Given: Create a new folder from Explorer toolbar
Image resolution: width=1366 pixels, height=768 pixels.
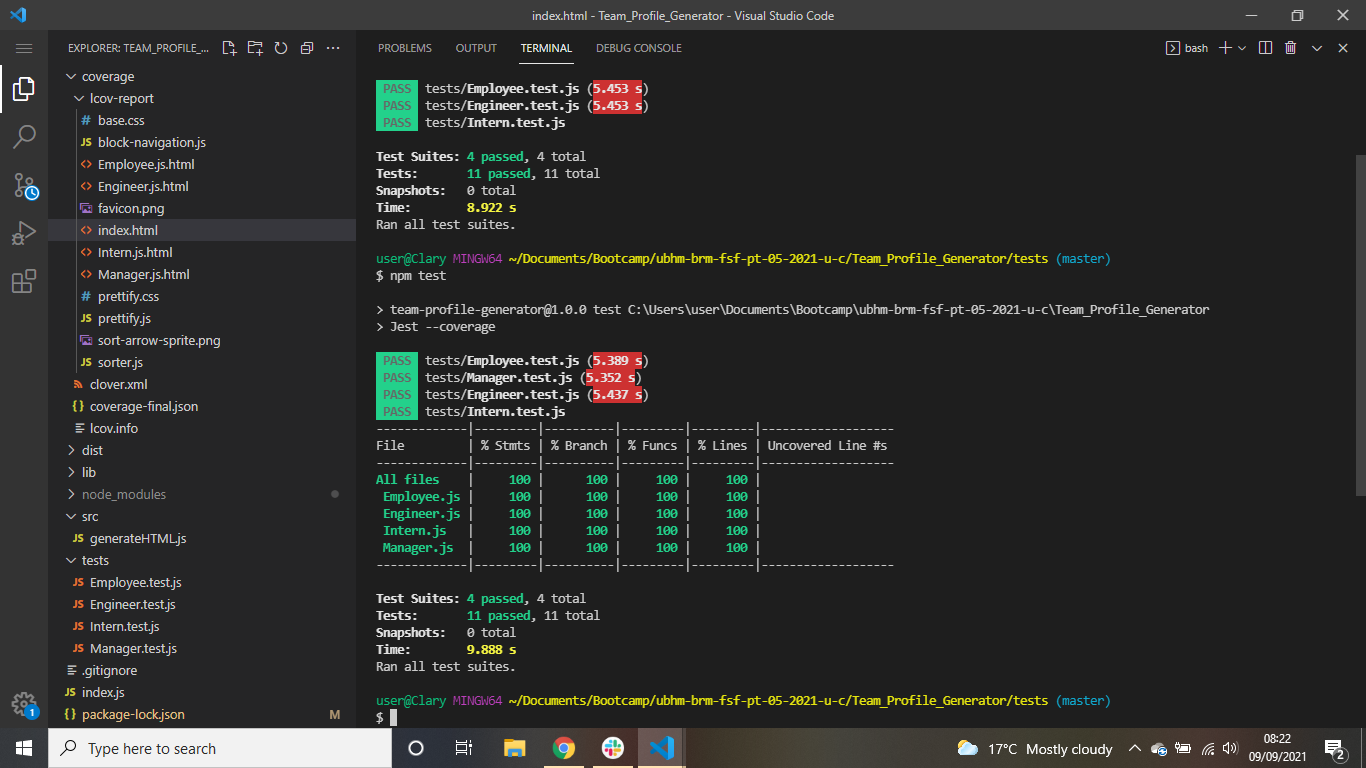Looking at the screenshot, I should (x=254, y=47).
